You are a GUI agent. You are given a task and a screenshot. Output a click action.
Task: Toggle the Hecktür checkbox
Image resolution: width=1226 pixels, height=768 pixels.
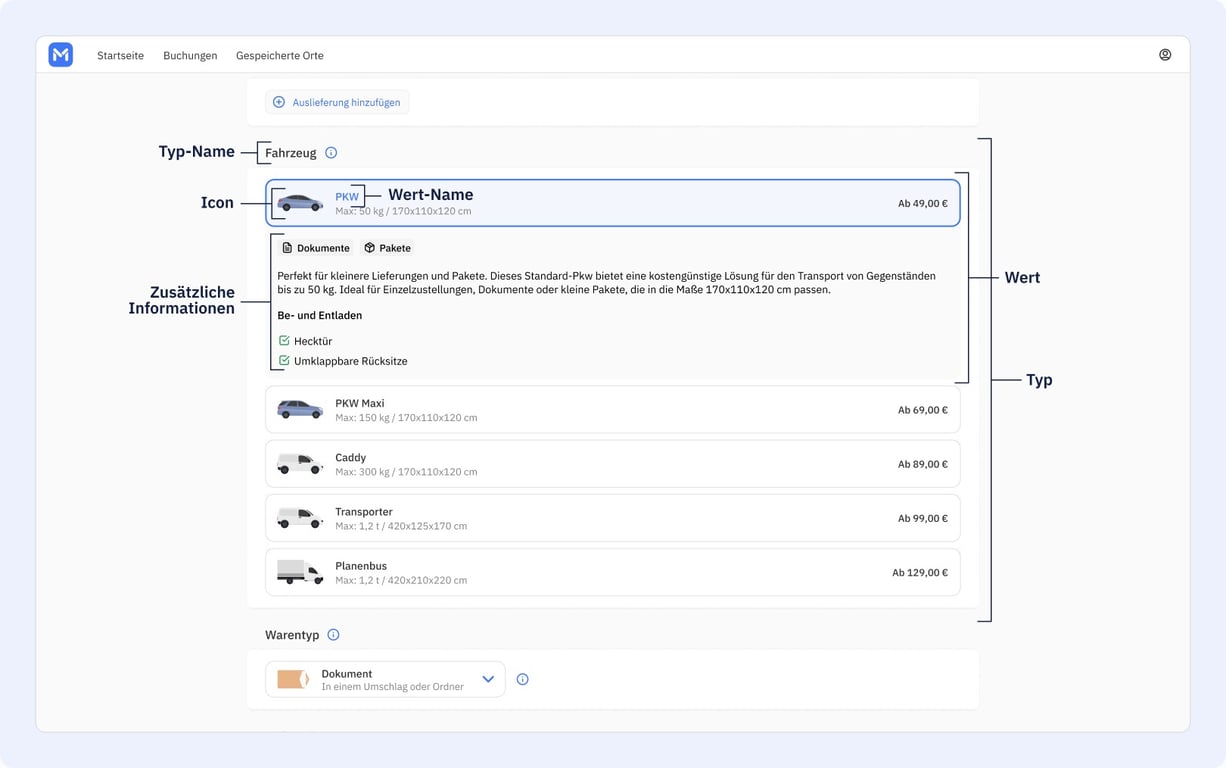pyautogui.click(x=284, y=341)
